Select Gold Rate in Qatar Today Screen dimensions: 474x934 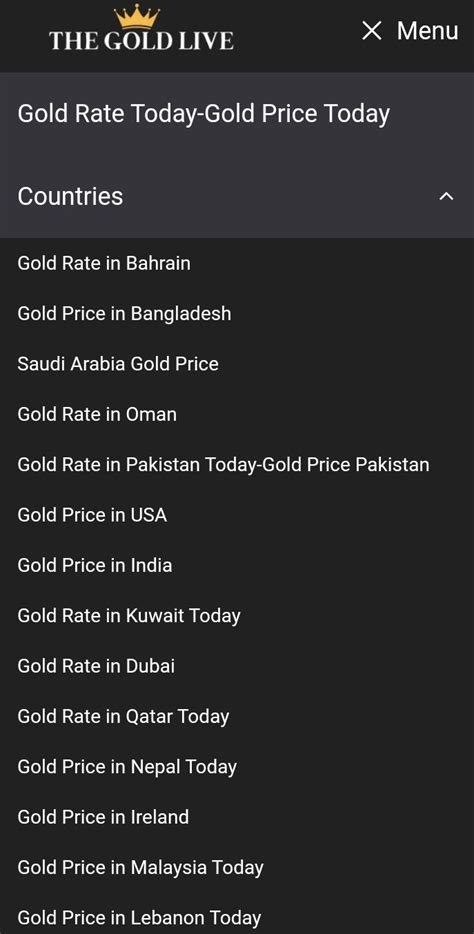(x=123, y=716)
